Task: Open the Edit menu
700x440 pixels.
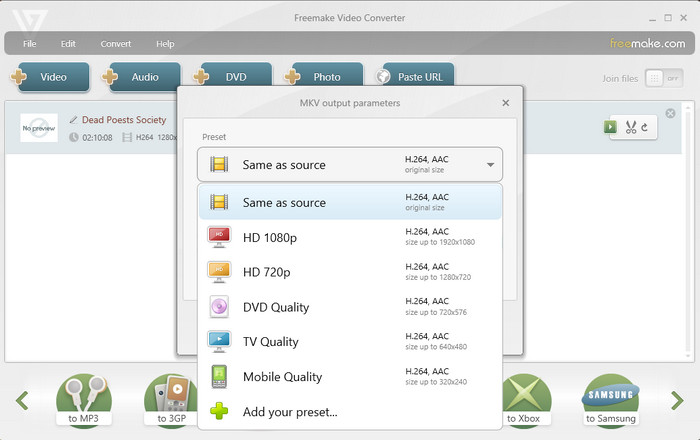Action: (x=68, y=44)
